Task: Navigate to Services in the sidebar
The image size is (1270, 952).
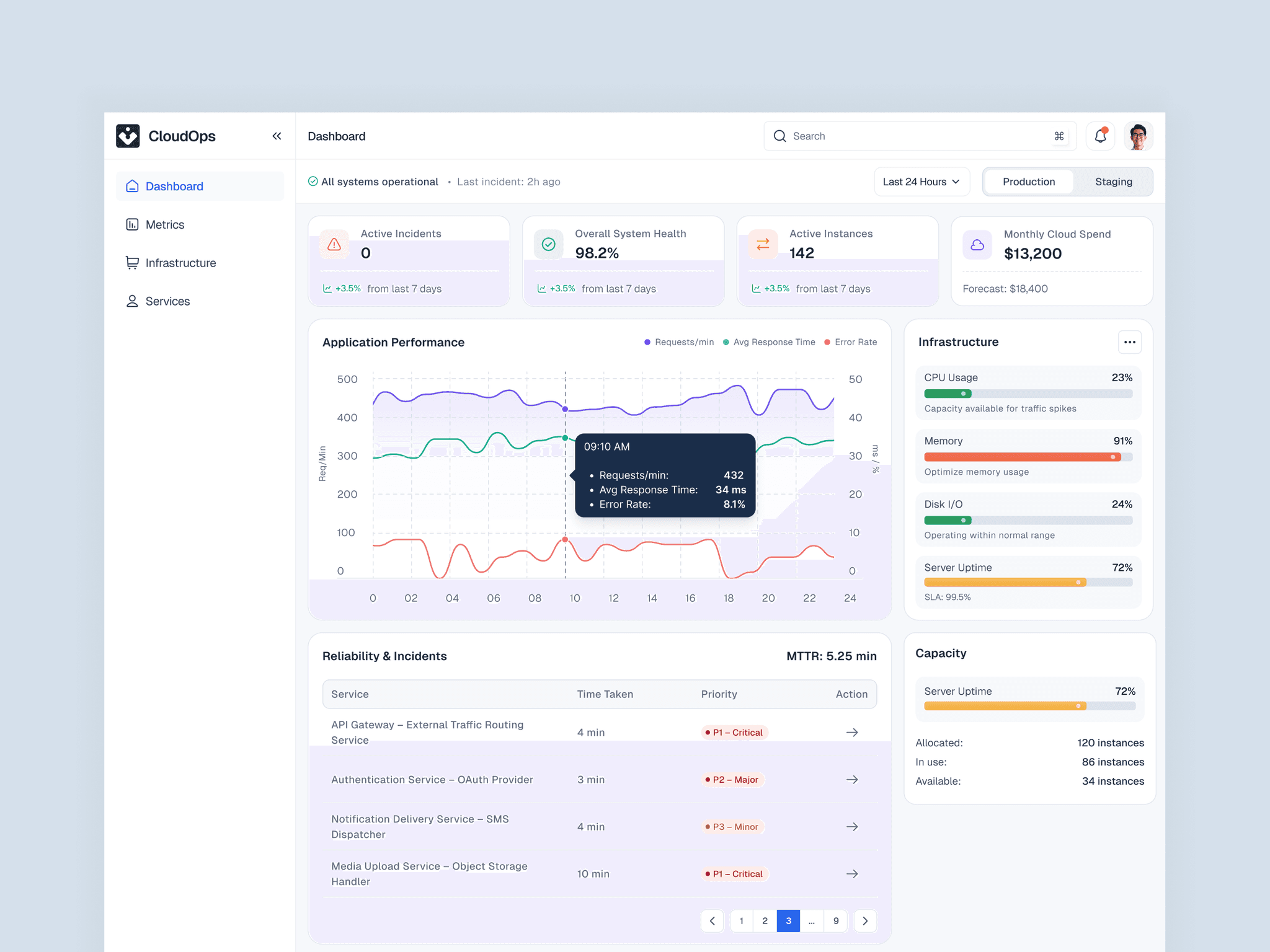Action: tap(167, 301)
